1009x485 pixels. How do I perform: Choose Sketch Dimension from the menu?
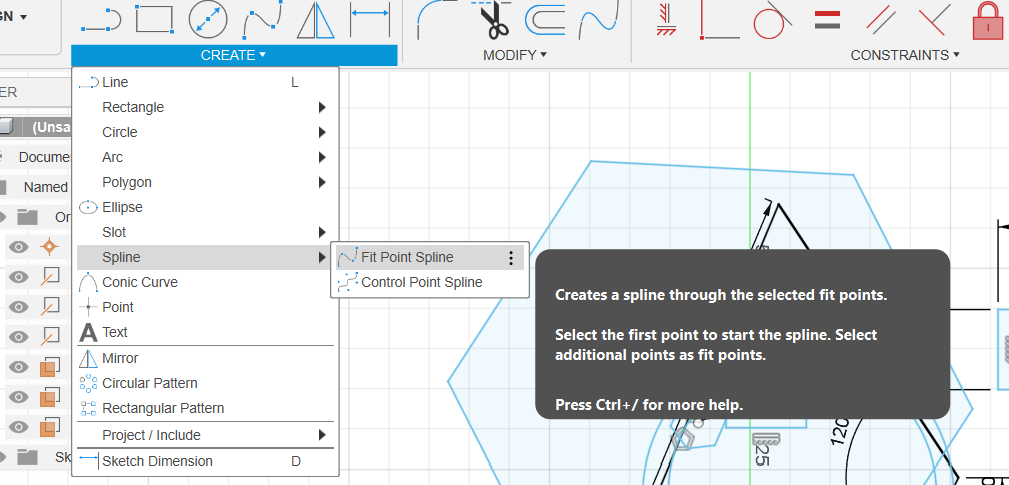coord(205,461)
